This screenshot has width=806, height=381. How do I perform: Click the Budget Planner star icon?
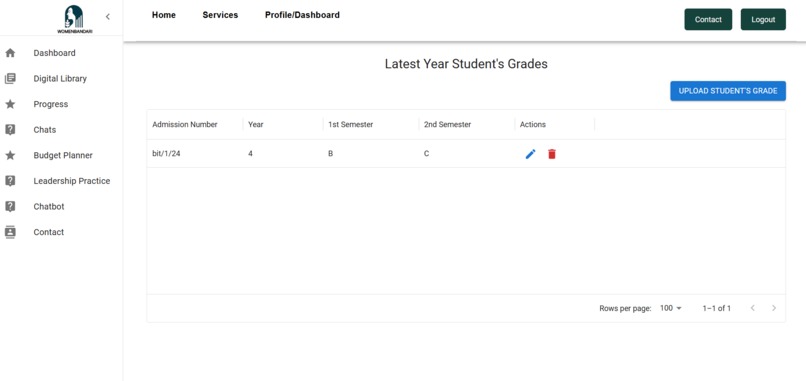[10, 155]
